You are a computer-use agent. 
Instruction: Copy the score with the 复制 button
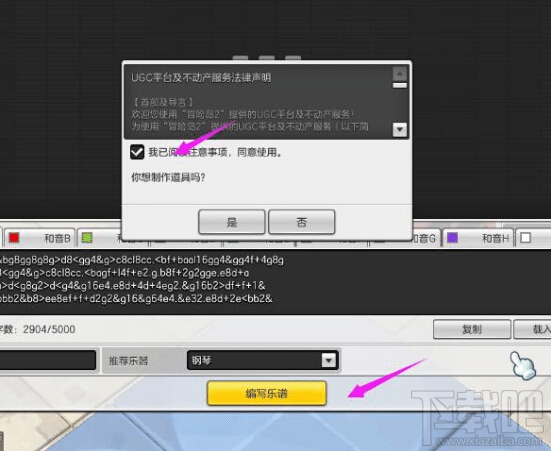[x=472, y=329]
